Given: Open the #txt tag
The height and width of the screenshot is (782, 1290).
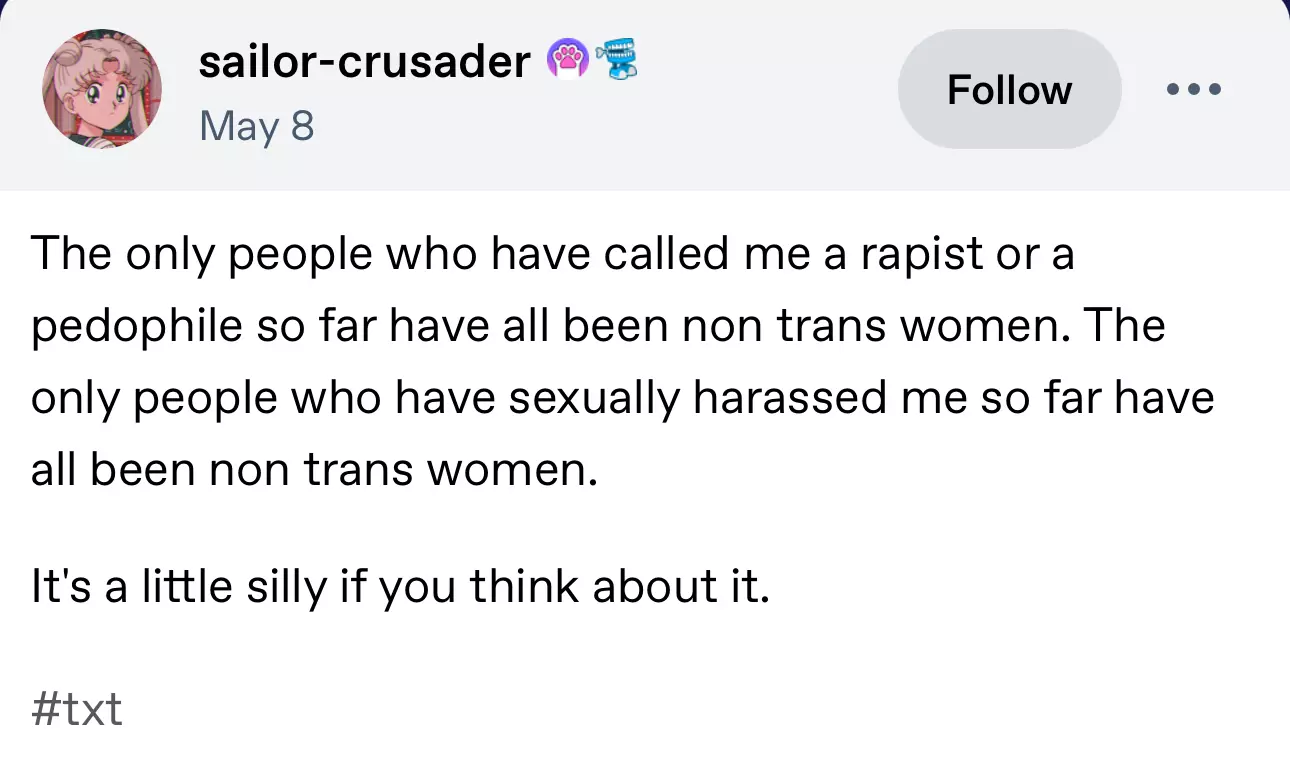Looking at the screenshot, I should (x=77, y=709).
